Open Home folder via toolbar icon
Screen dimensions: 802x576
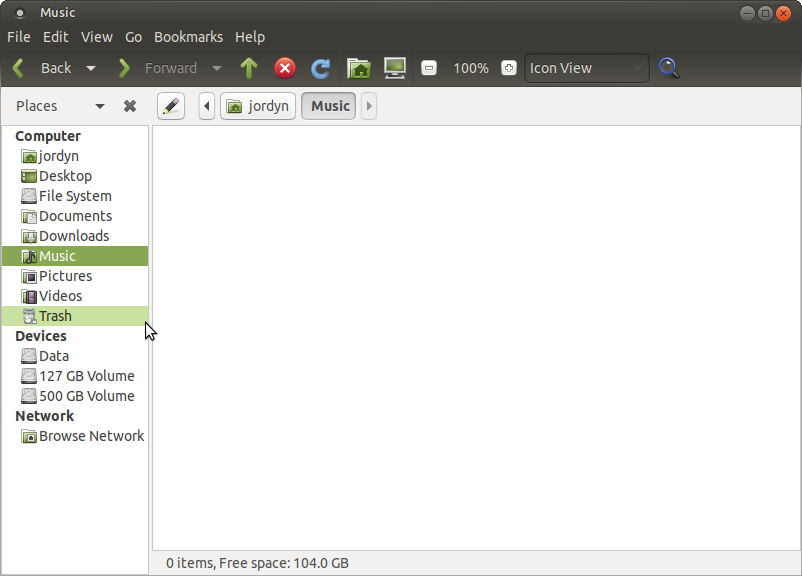tap(358, 68)
